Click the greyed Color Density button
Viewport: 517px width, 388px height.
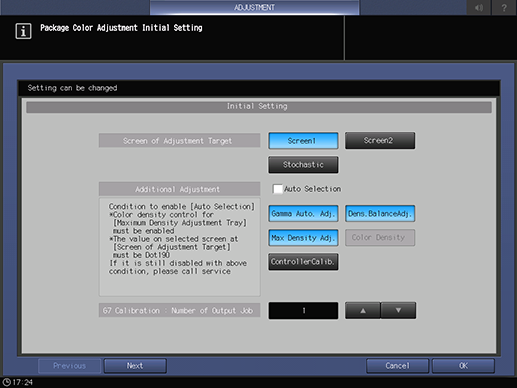pyautogui.click(x=380, y=238)
